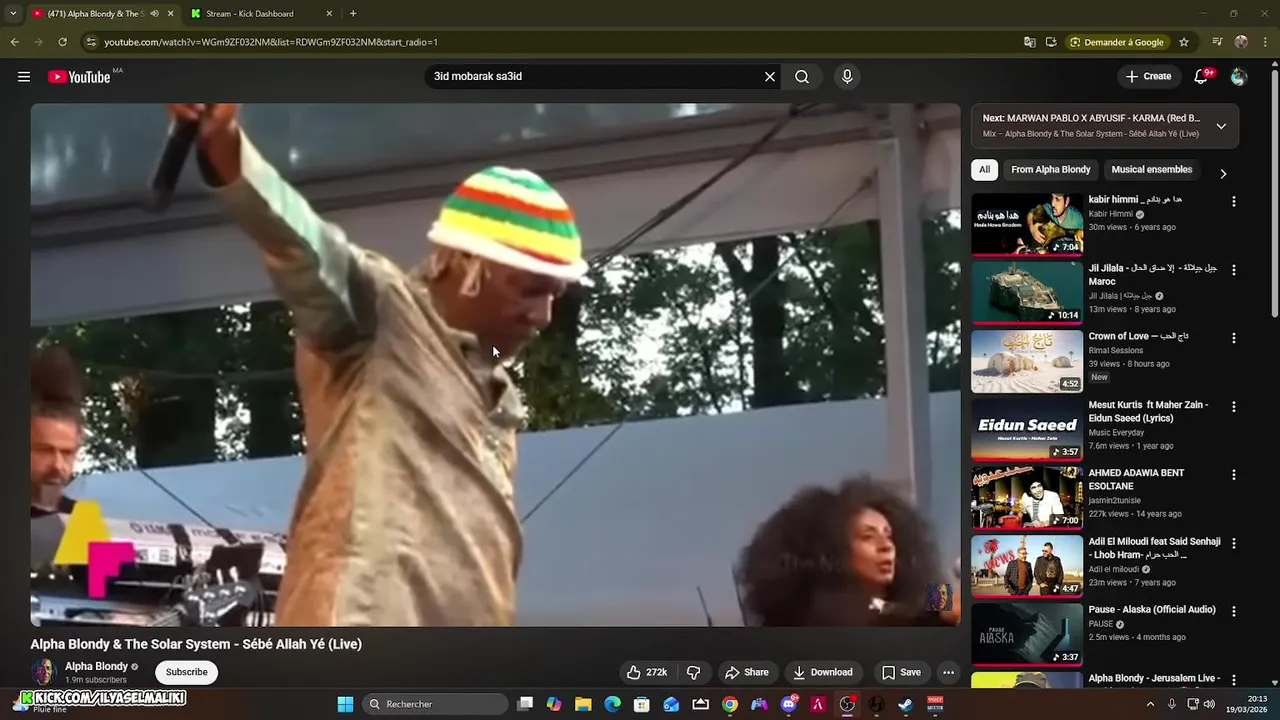Share the video
1280x720 pixels.
pyautogui.click(x=747, y=672)
